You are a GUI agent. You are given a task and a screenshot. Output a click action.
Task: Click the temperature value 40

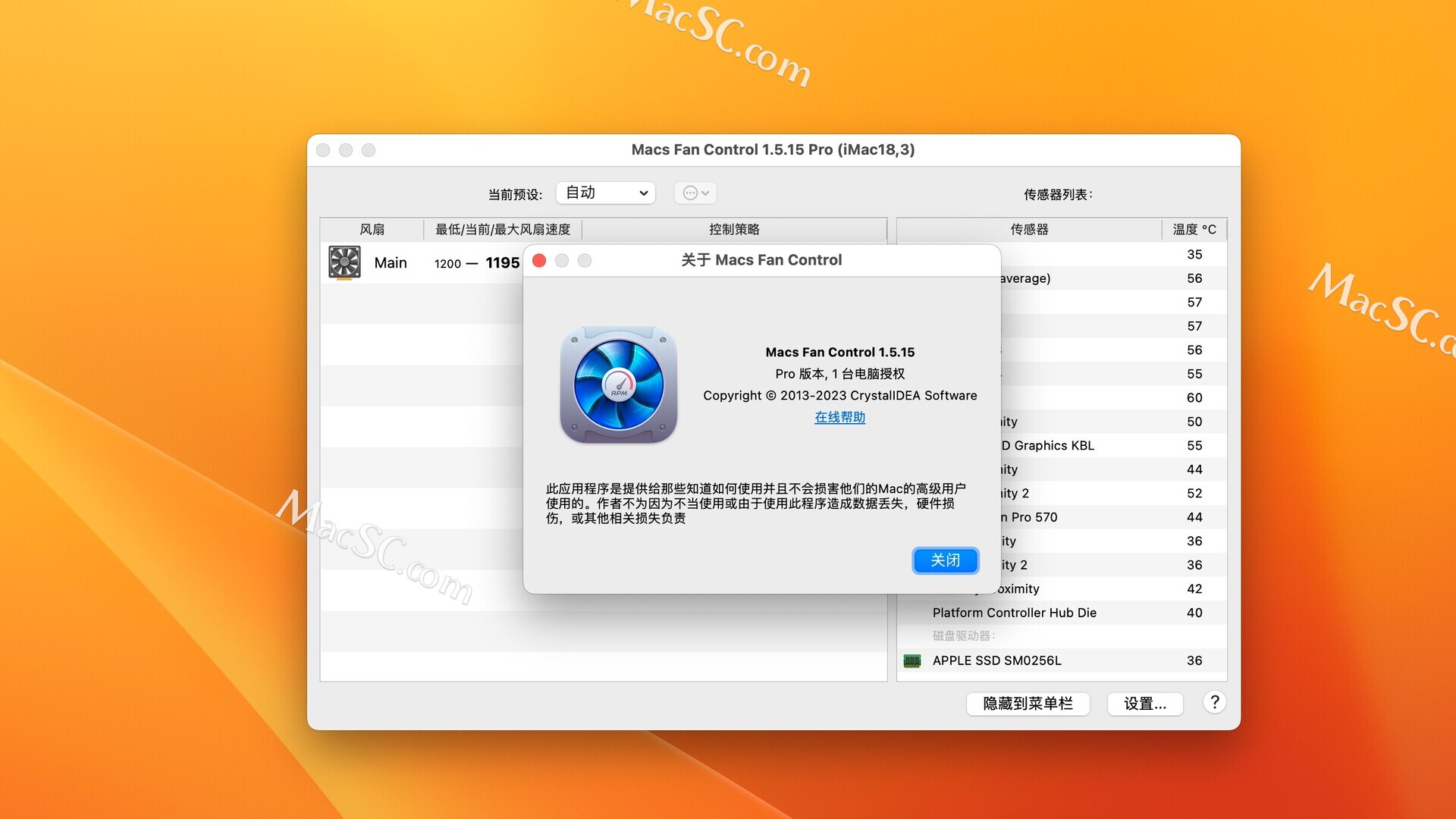coord(1194,613)
